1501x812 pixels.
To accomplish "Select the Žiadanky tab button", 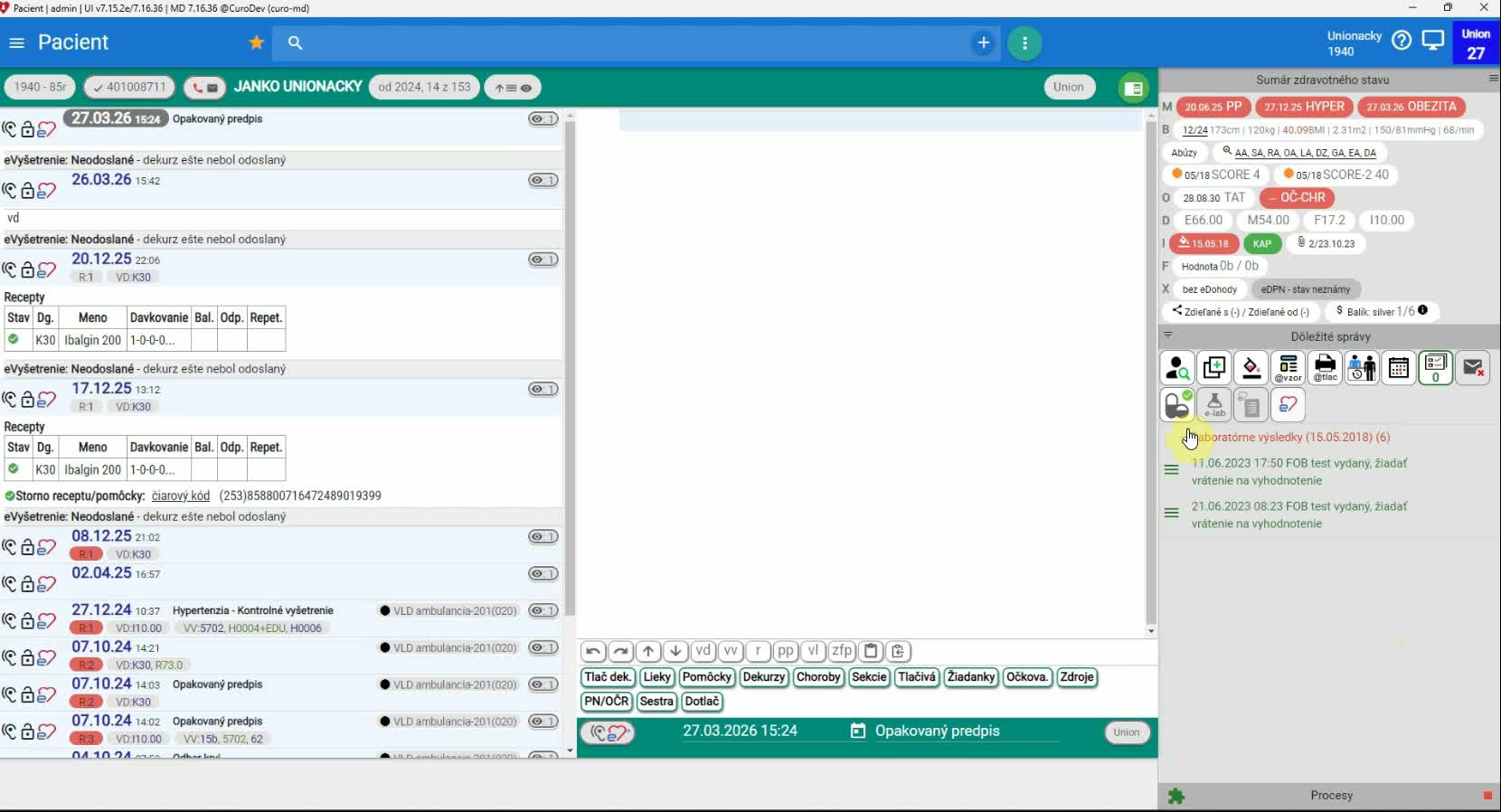I will [x=970, y=677].
